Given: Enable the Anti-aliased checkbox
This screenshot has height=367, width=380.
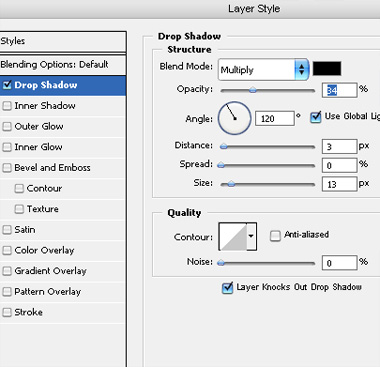Looking at the screenshot, I should pyautogui.click(x=275, y=236).
